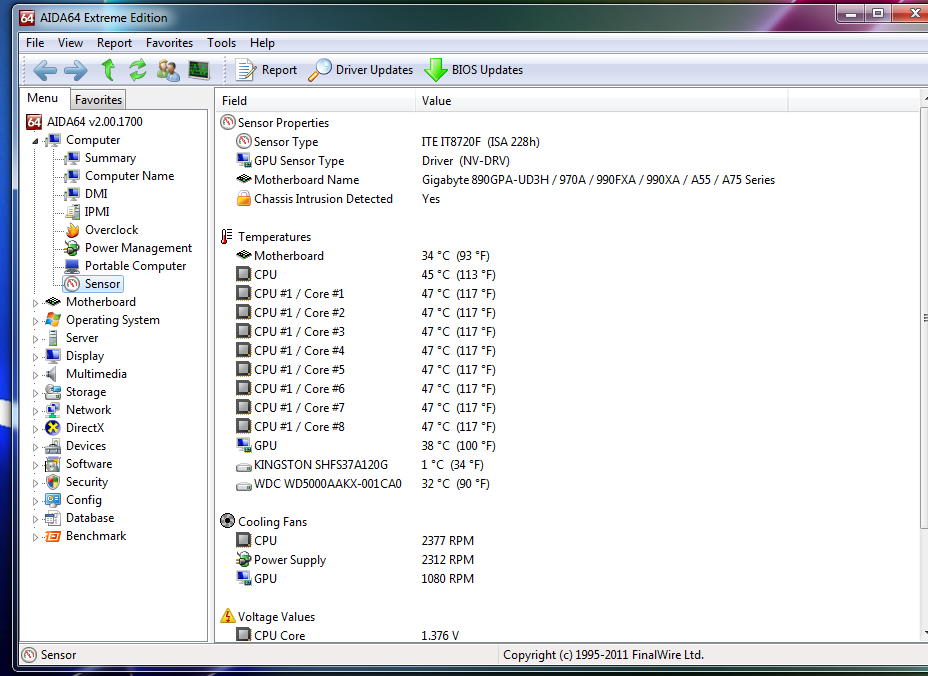Open the Portable Computer laptop icon item
Image resolution: width=928 pixels, height=676 pixels.
[x=72, y=266]
